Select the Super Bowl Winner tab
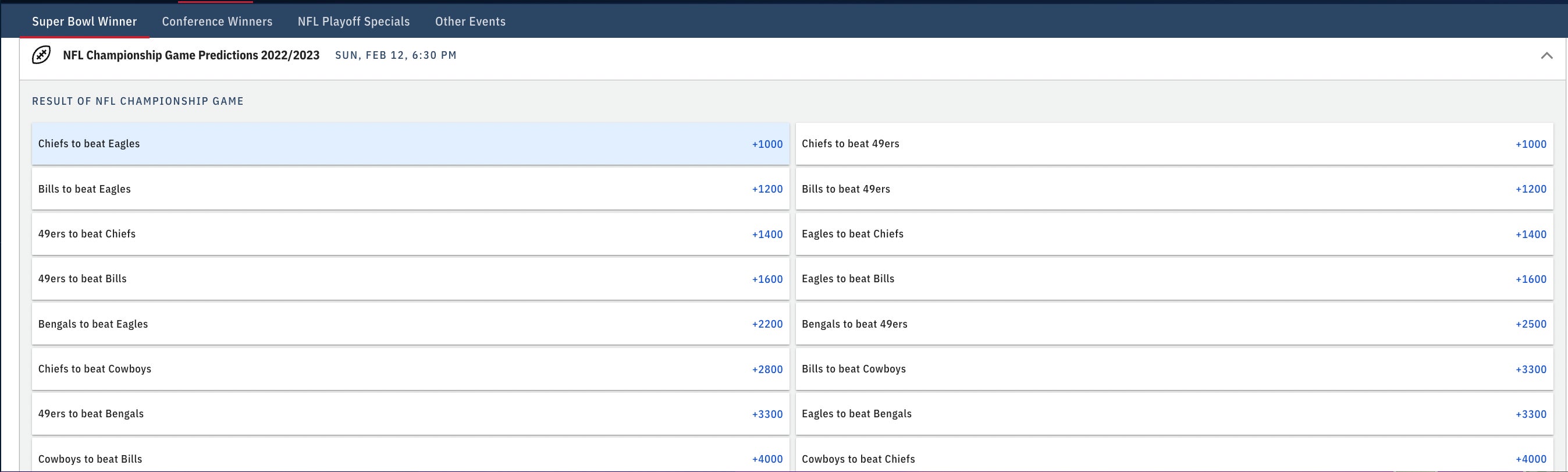This screenshot has height=472, width=1568. coord(84,22)
